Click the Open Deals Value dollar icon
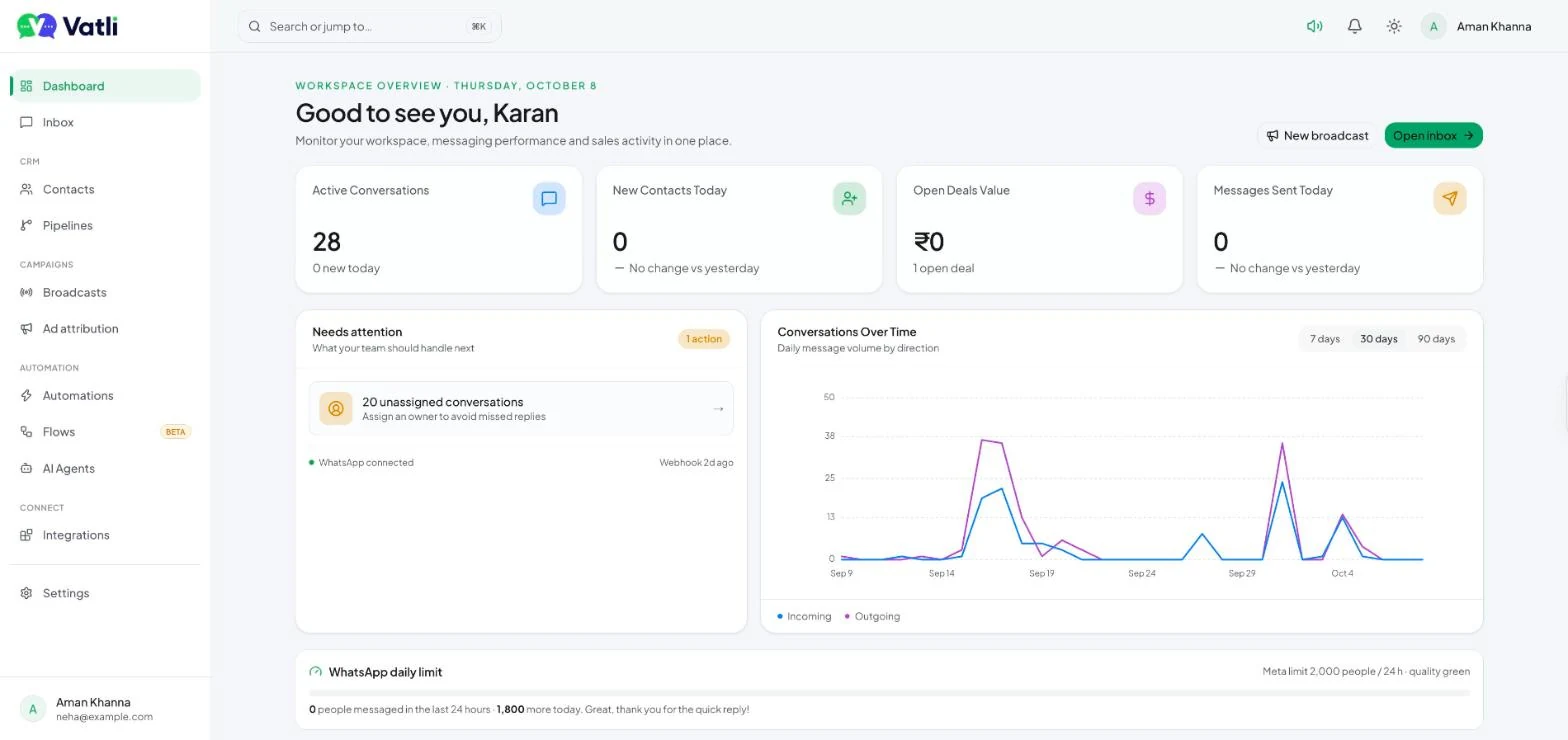The width and height of the screenshot is (1568, 740). 1149,199
